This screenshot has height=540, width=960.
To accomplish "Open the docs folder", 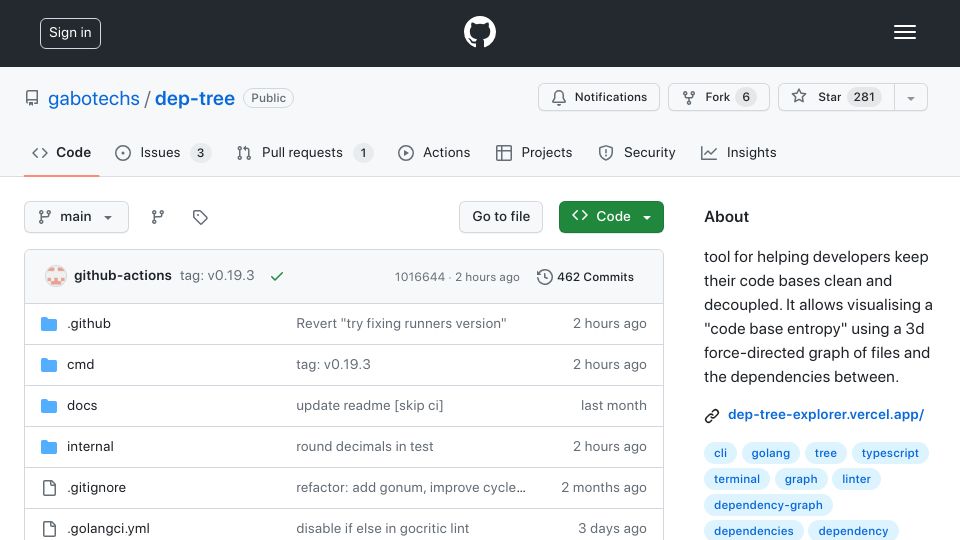I will pyautogui.click(x=82, y=405).
